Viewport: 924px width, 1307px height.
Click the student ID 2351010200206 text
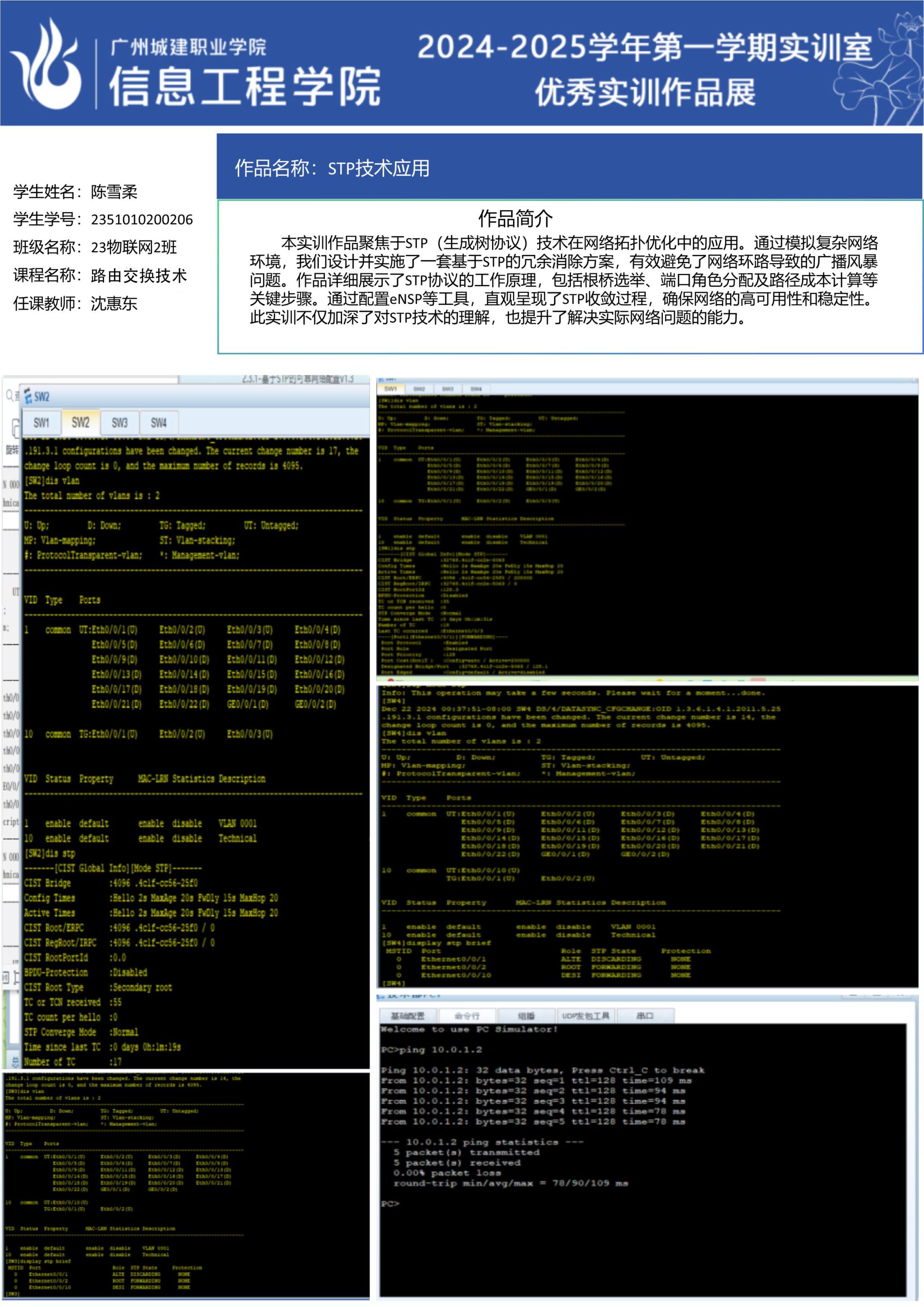(142, 220)
